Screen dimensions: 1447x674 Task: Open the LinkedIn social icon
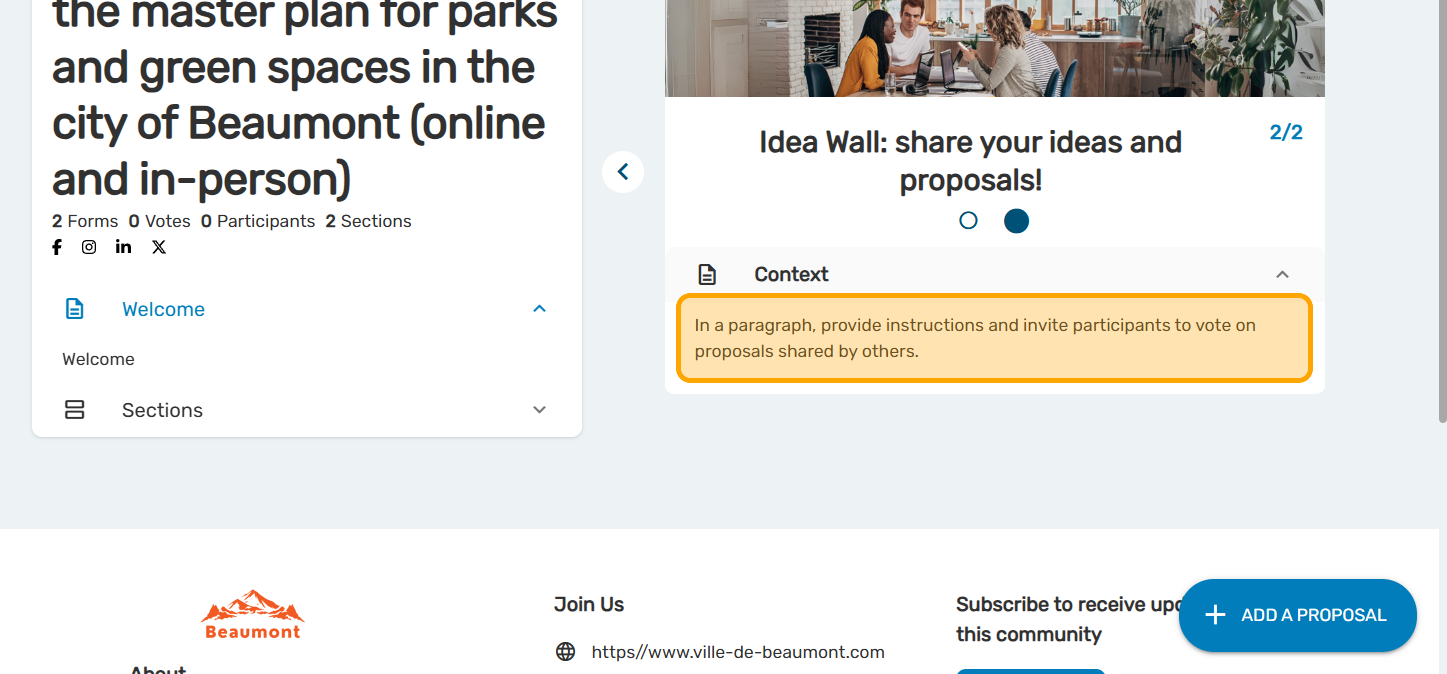click(123, 247)
